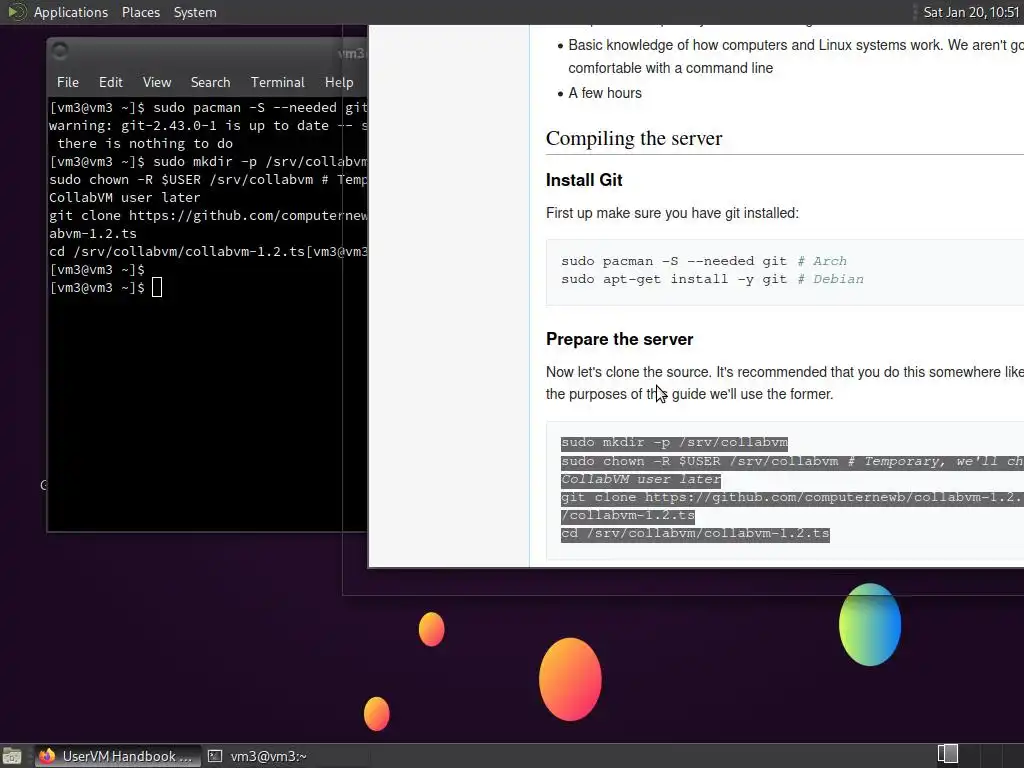Viewport: 1024px width, 768px height.
Task: Click the highlighted 'sudo chown -R $USER' code line
Action: pyautogui.click(x=792, y=462)
